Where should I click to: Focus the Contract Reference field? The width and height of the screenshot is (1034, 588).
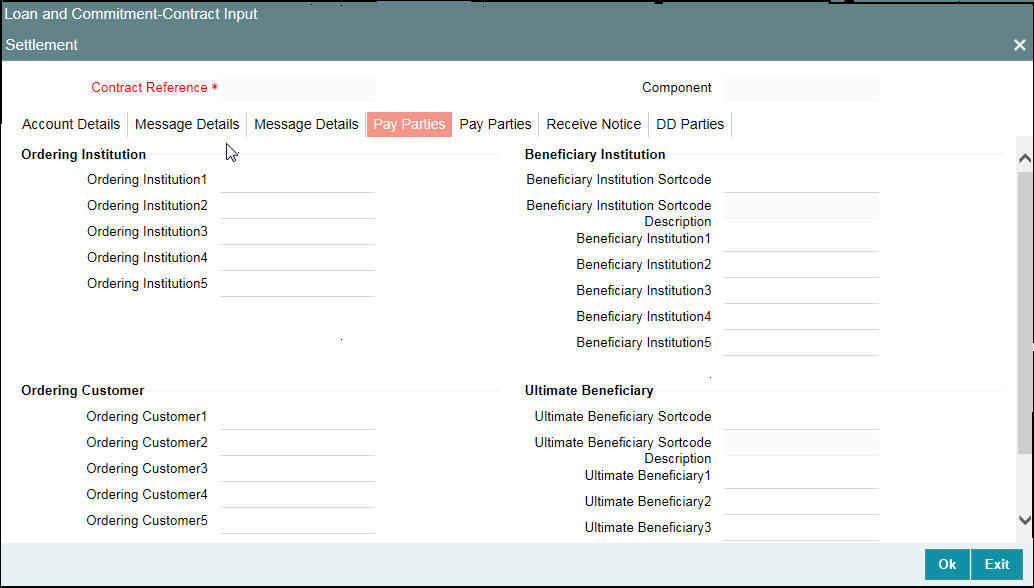[298, 88]
